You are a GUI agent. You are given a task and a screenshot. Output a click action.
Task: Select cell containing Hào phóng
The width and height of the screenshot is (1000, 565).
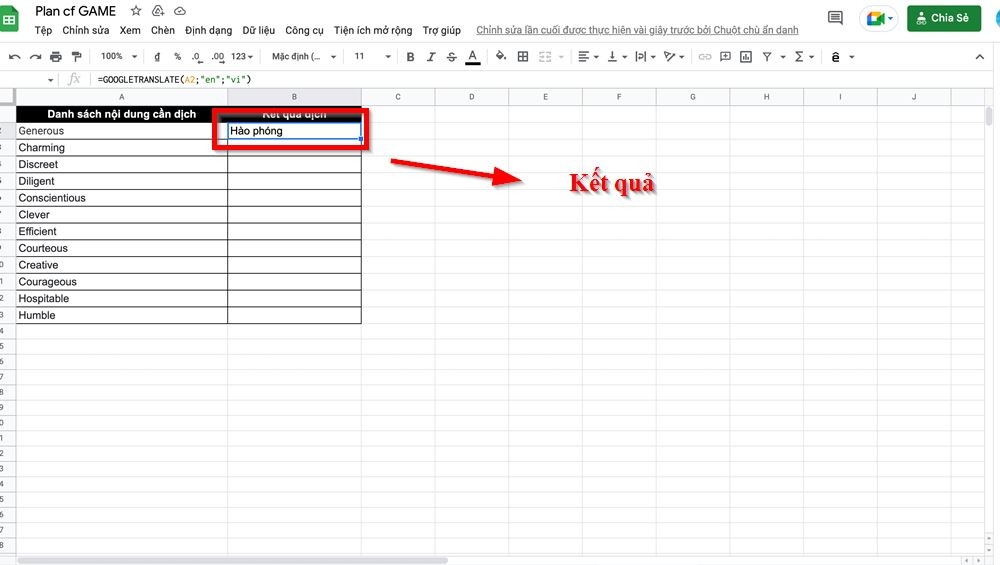pos(294,131)
